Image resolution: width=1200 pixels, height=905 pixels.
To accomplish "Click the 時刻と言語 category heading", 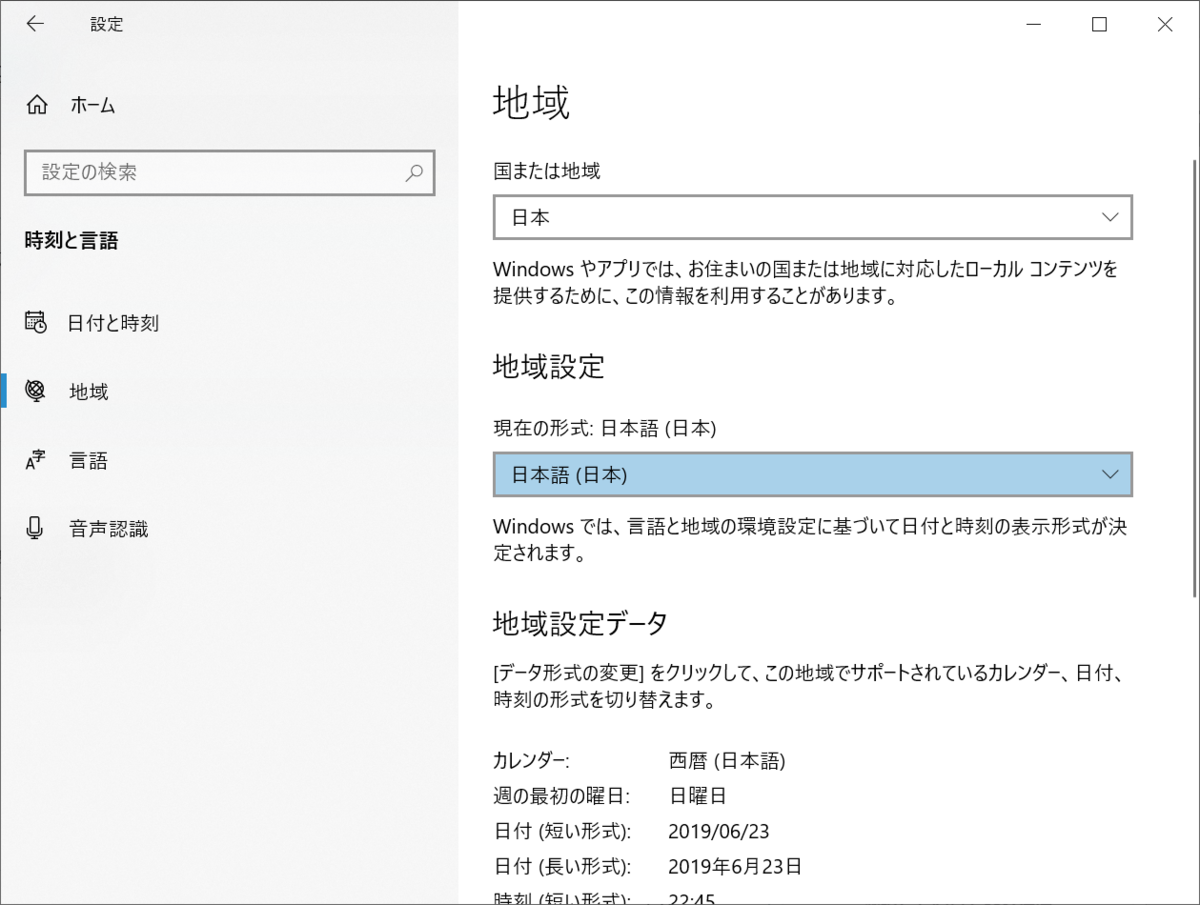I will point(71,241).
